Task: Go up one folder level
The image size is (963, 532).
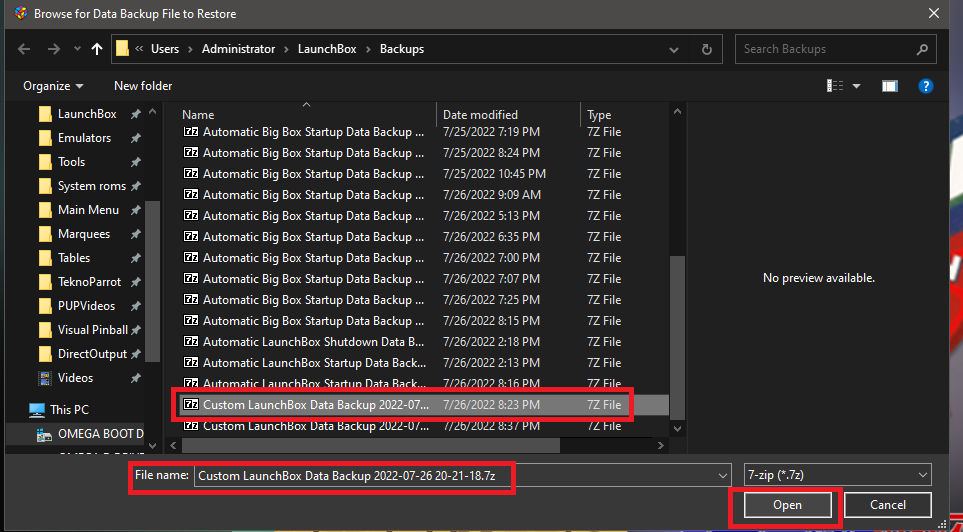Action: coord(96,49)
